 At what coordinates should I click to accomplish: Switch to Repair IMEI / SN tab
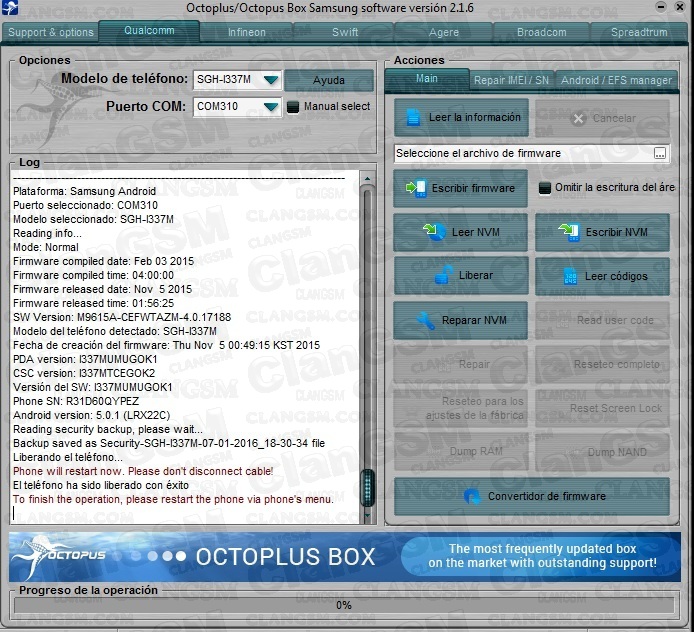point(511,80)
